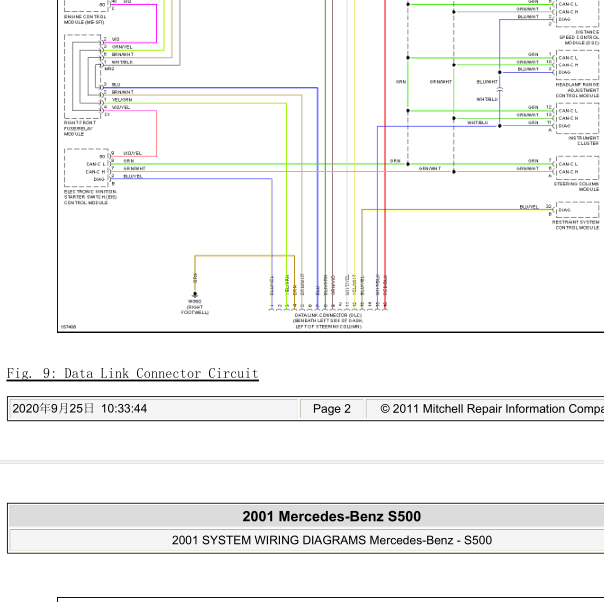Click the 'STEERING COLUMN MODULE' label

pos(577,186)
